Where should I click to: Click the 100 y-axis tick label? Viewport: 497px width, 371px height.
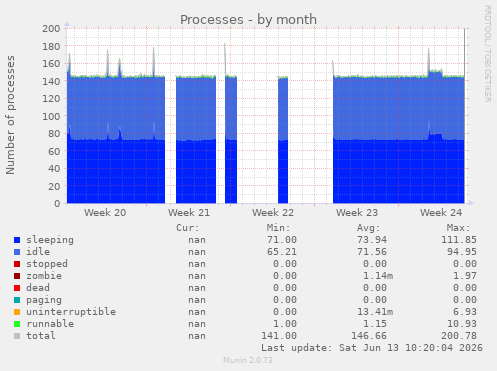pyautogui.click(x=51, y=116)
